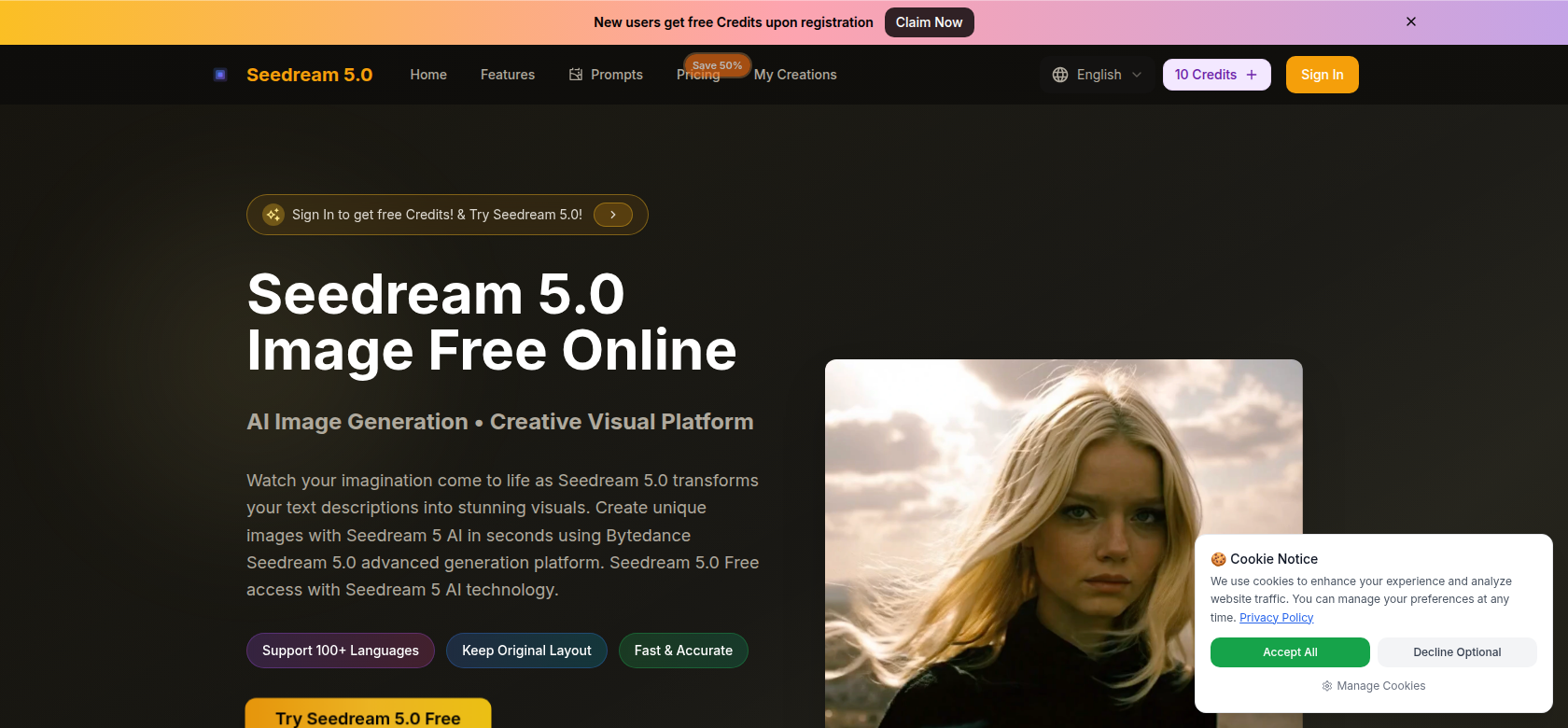The image size is (1568, 728).
Task: Click the Manage Cookies link
Action: pos(1373,686)
